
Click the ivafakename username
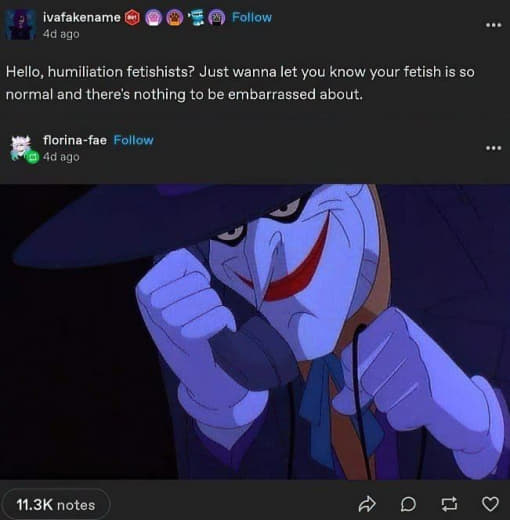82,17
